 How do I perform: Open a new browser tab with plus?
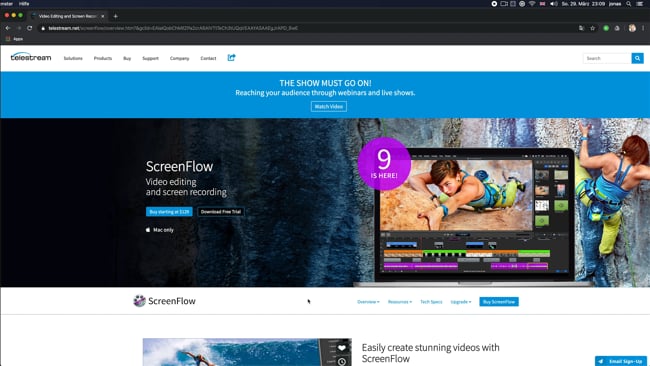tap(116, 16)
